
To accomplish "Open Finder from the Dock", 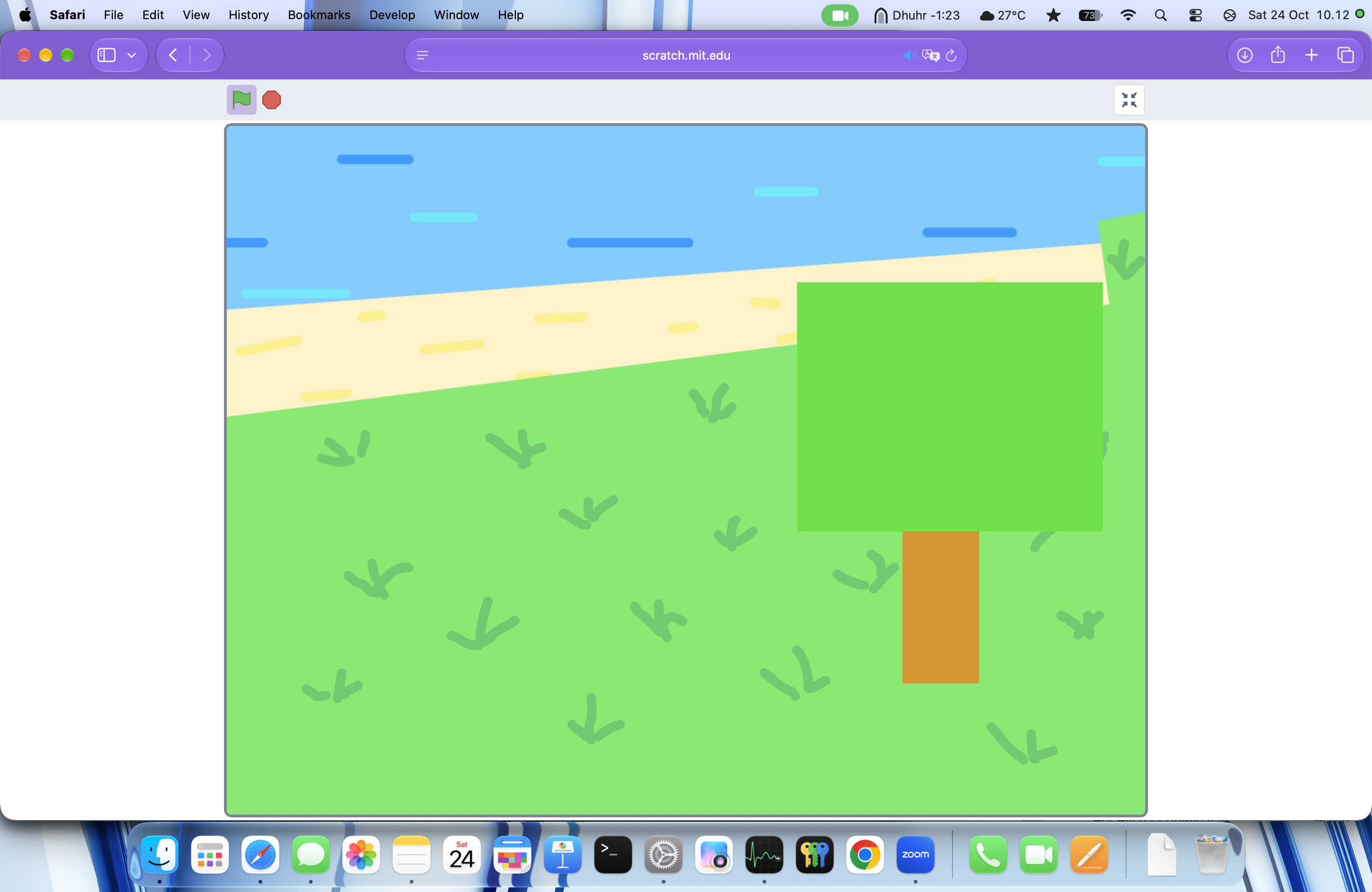I will [160, 854].
